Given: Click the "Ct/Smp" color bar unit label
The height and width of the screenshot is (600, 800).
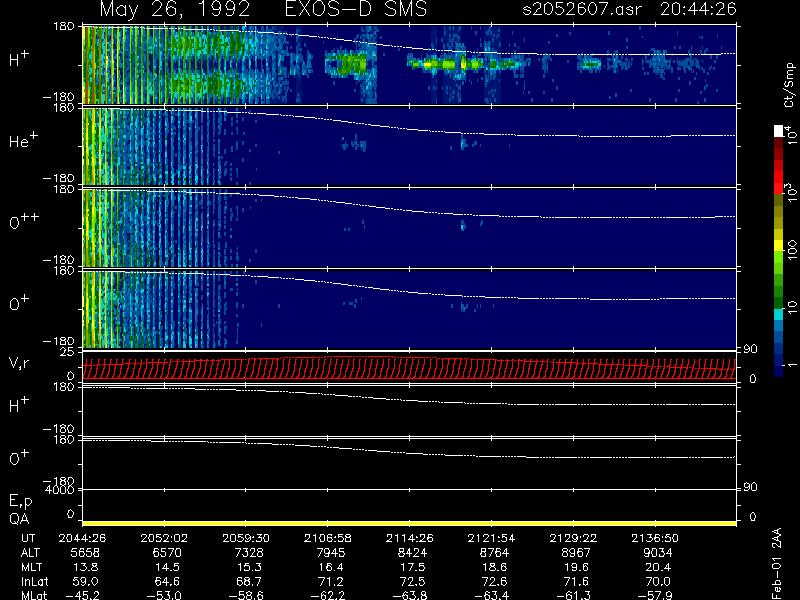Looking at the screenshot, I should point(789,85).
